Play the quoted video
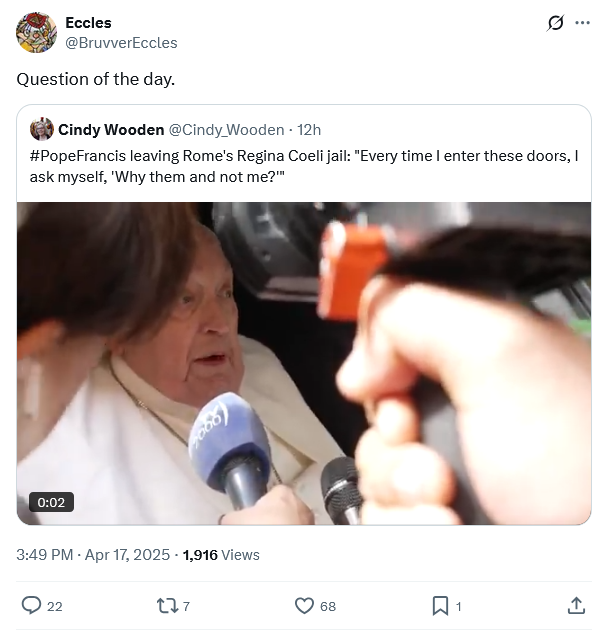Viewport: 609px width, 630px height. point(303,362)
